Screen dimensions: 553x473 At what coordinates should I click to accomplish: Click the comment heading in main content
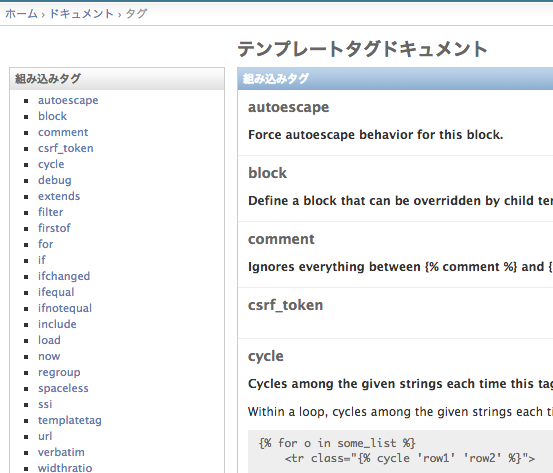[281, 239]
